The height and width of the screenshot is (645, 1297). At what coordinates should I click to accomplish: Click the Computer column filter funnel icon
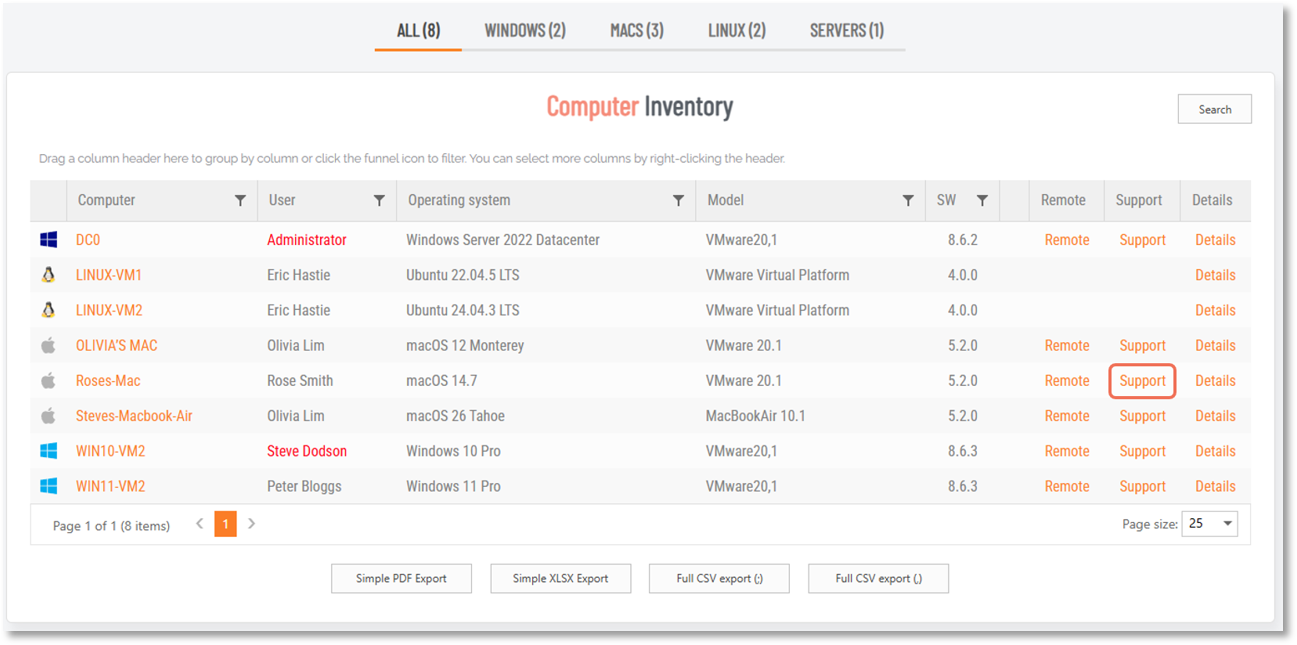coord(240,201)
